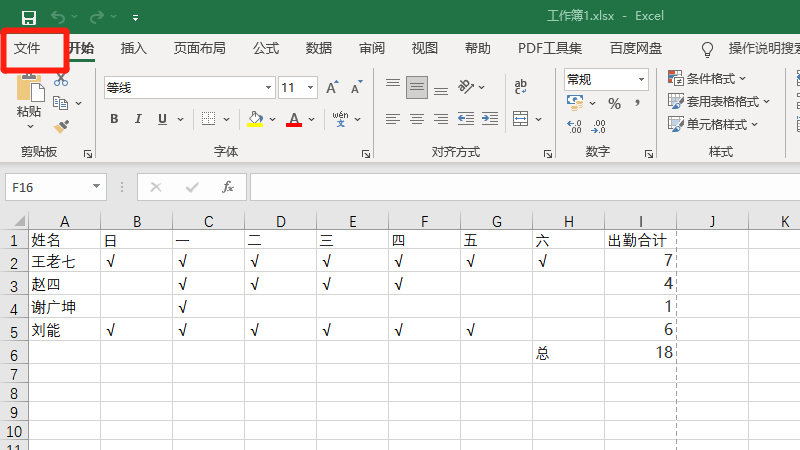Select cell 出勤合计 header
800x450 pixels.
coord(640,239)
